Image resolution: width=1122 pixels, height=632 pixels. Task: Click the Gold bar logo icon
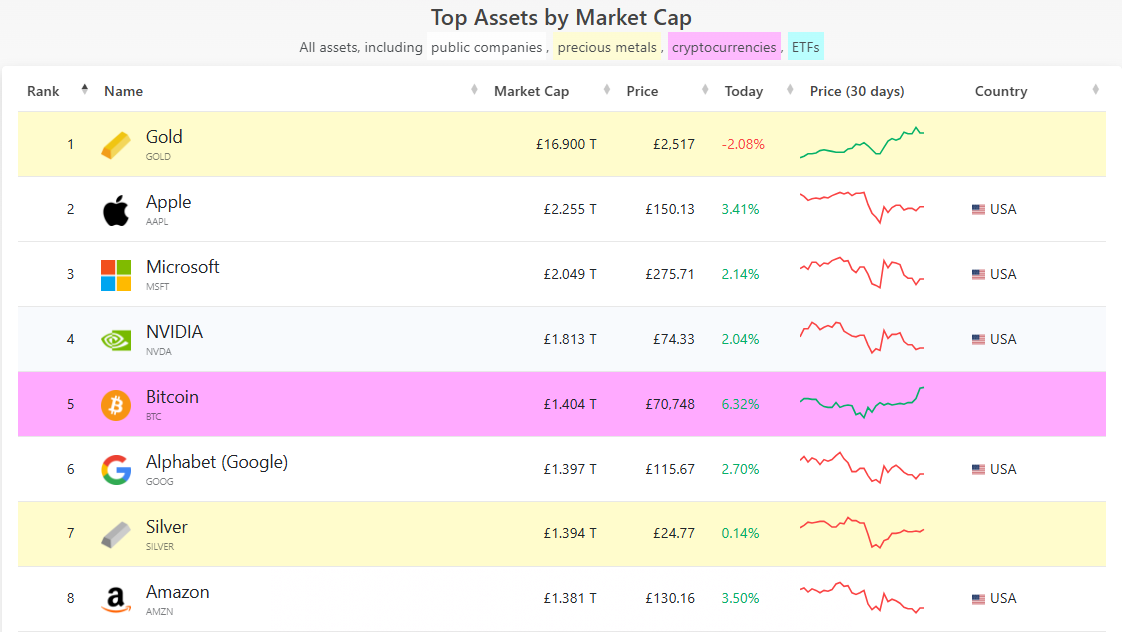click(114, 144)
